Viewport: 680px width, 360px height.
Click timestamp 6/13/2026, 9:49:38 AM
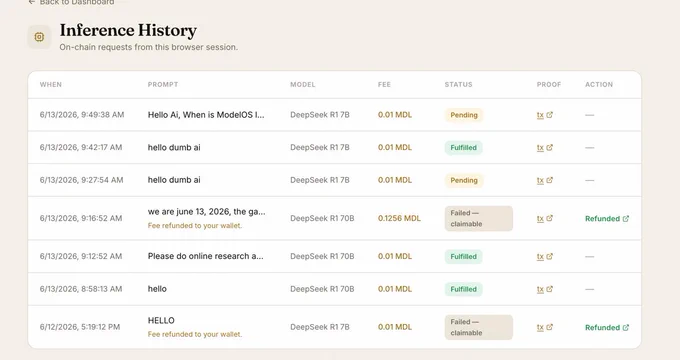(82, 115)
